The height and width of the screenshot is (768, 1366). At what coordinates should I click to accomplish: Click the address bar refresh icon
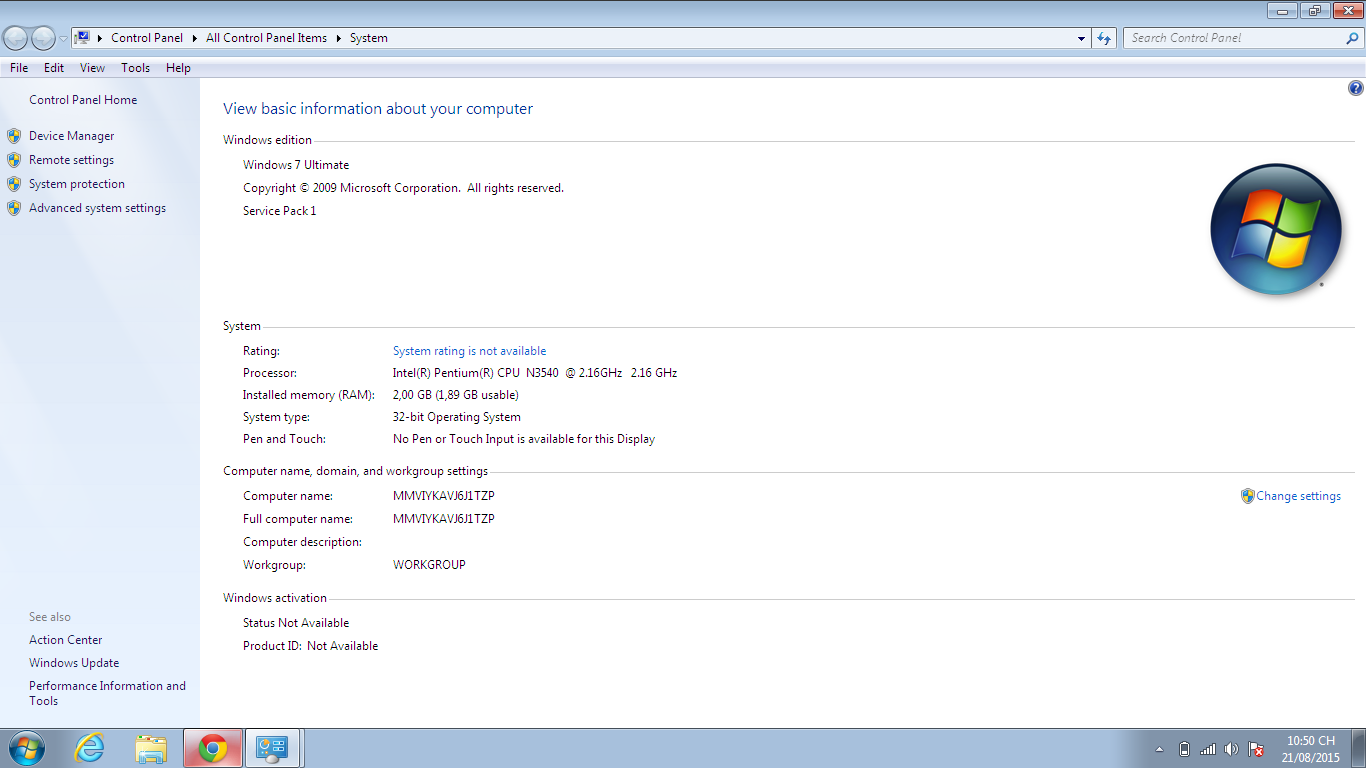point(1104,38)
